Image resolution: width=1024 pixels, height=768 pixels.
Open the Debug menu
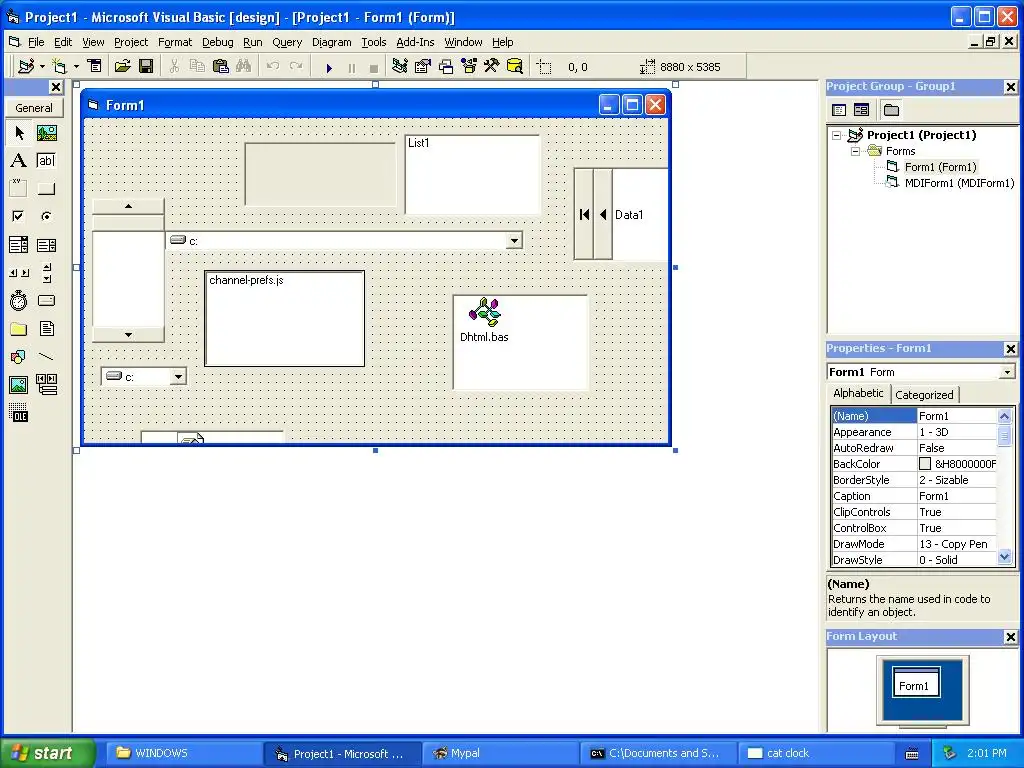tap(217, 42)
